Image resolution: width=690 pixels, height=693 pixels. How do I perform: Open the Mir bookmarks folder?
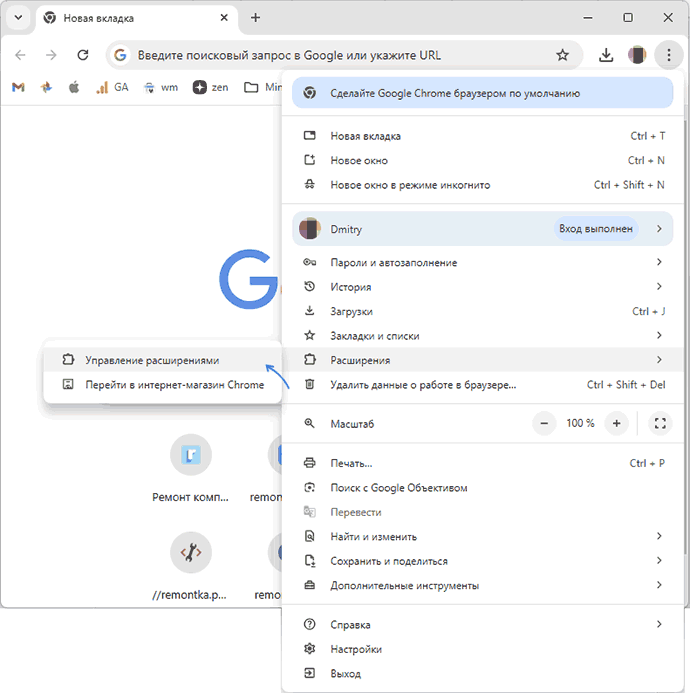coord(263,88)
